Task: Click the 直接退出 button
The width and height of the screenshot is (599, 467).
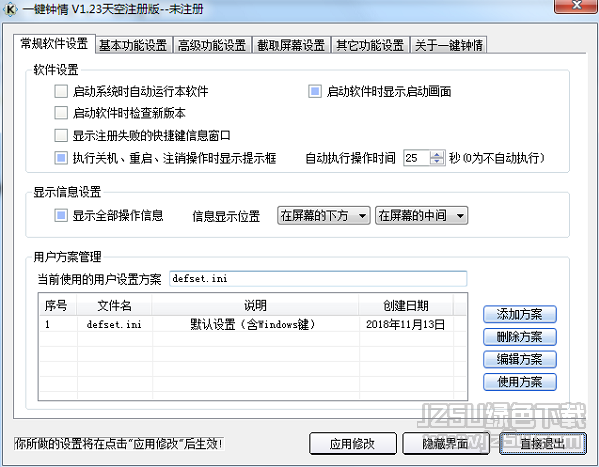Action: [x=542, y=444]
